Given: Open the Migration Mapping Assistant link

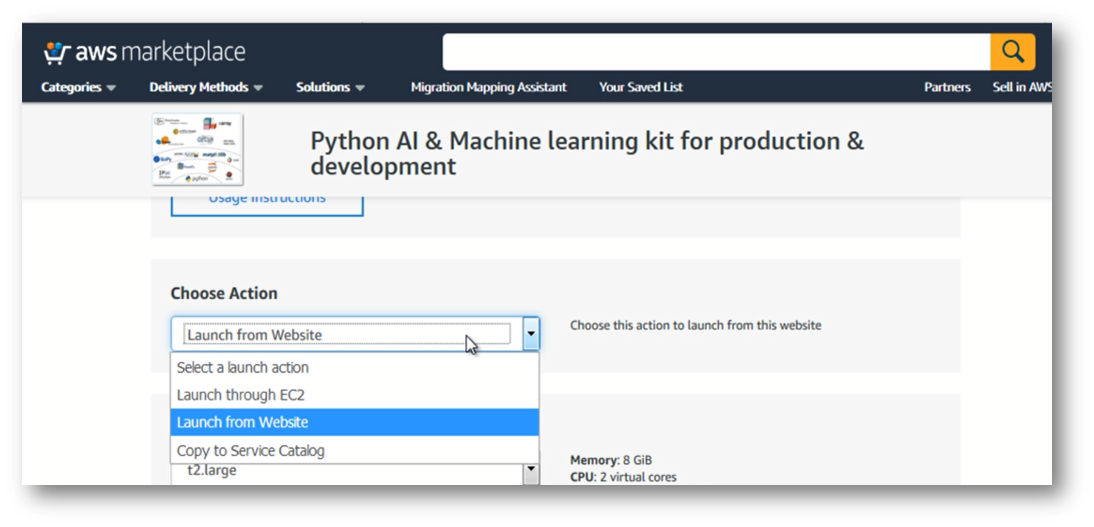Looking at the screenshot, I should [x=488, y=87].
